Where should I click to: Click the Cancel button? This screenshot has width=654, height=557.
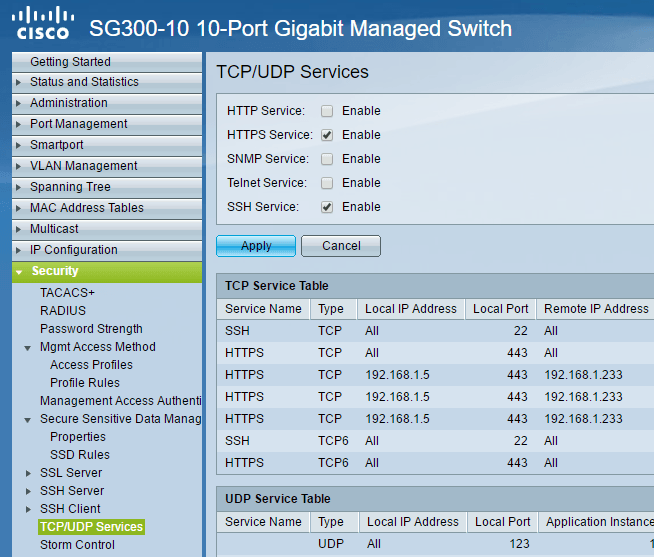coord(341,246)
